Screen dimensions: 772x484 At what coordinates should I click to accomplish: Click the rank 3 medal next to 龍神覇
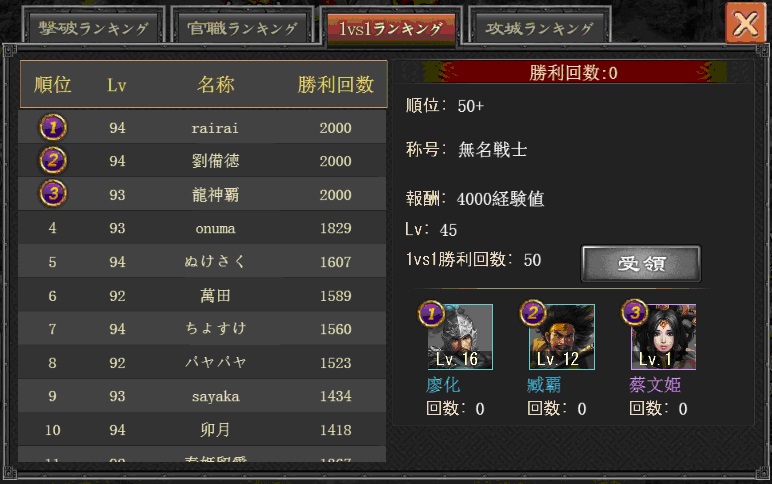53,193
